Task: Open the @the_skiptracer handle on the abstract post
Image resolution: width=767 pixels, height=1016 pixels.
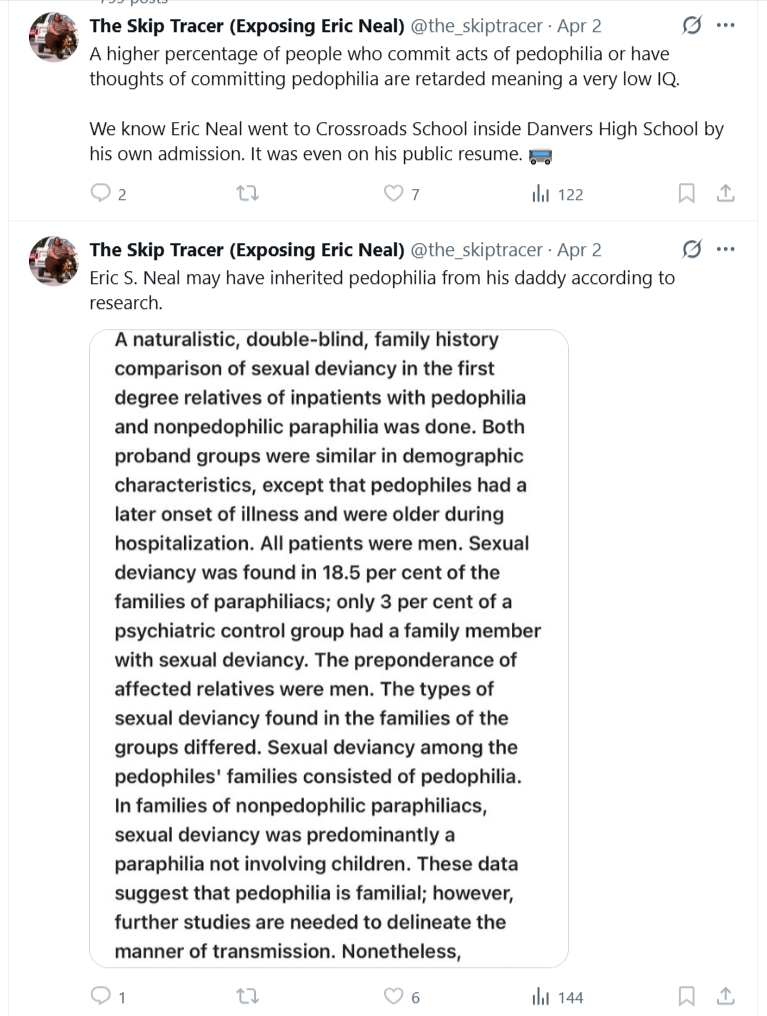Action: (477, 250)
